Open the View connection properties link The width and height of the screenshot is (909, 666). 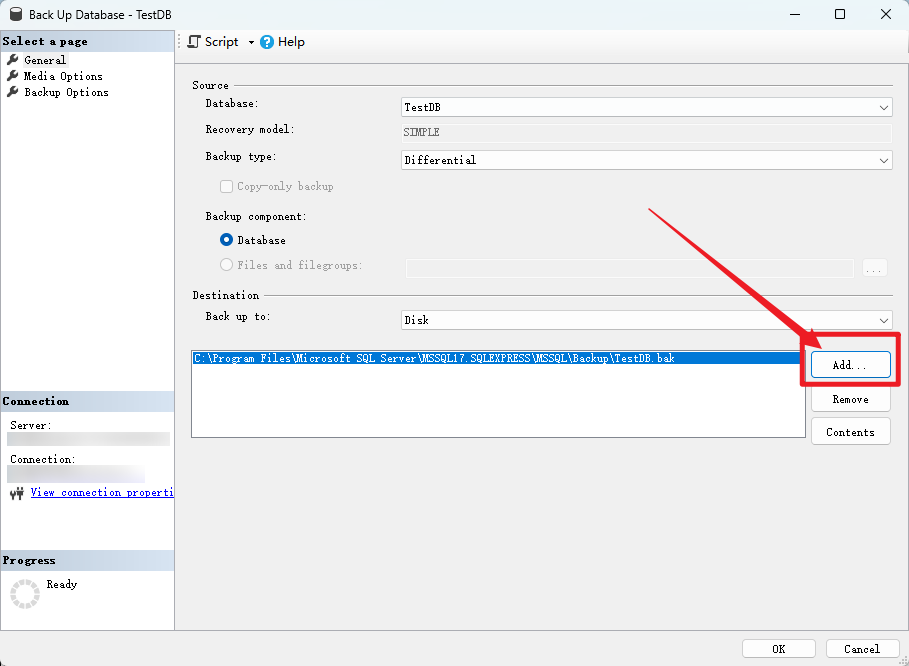102,493
